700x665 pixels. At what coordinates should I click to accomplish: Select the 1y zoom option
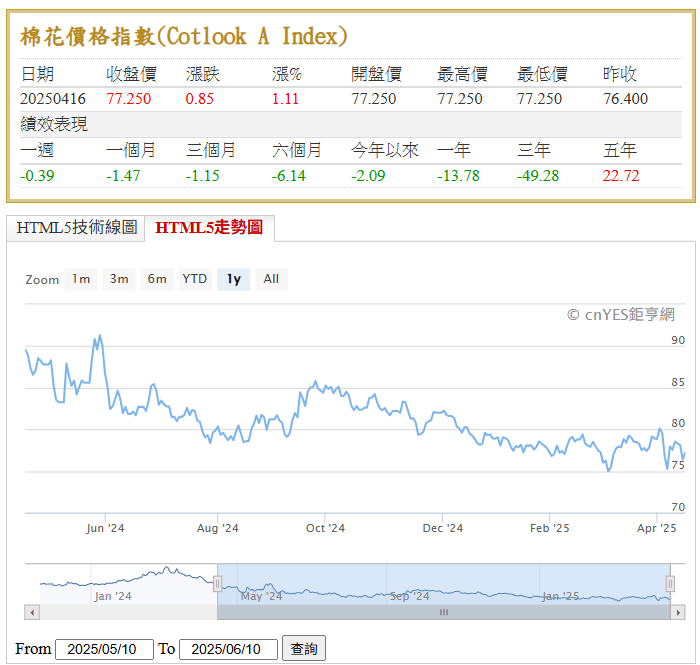point(234,279)
